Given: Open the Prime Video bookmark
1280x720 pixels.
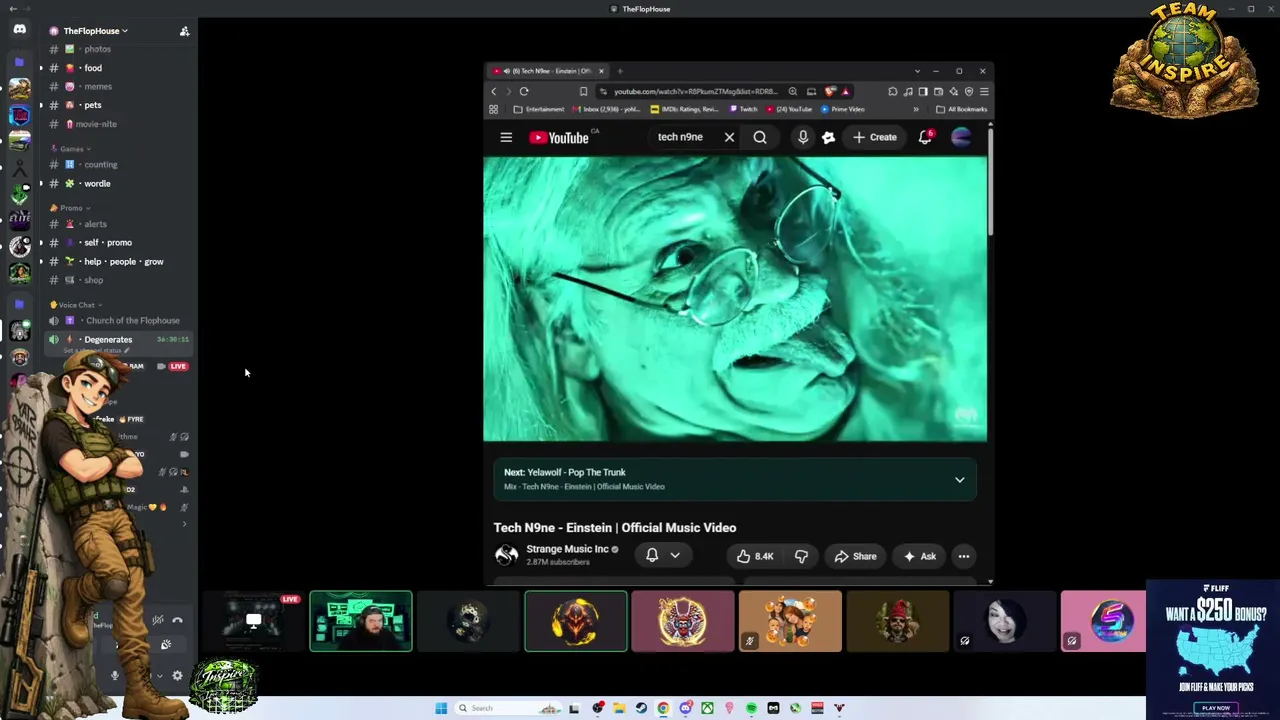Looking at the screenshot, I should click(844, 109).
